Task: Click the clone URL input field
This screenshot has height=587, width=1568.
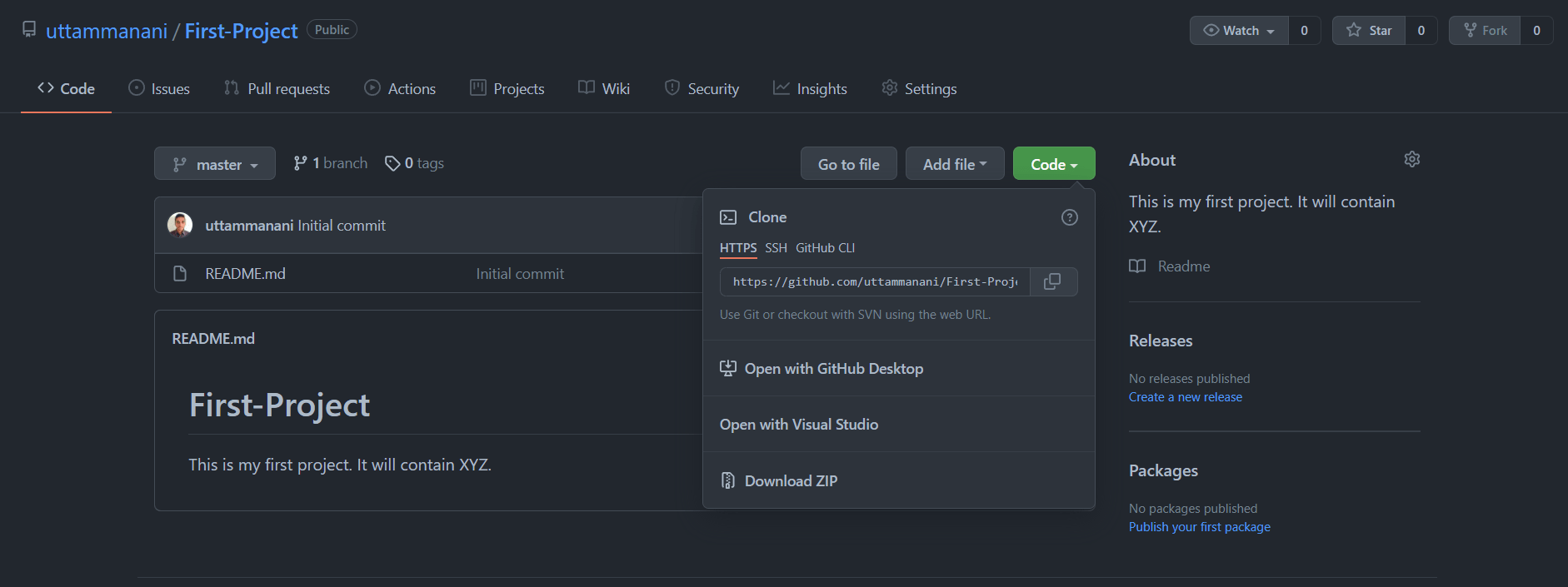Action: click(x=875, y=281)
